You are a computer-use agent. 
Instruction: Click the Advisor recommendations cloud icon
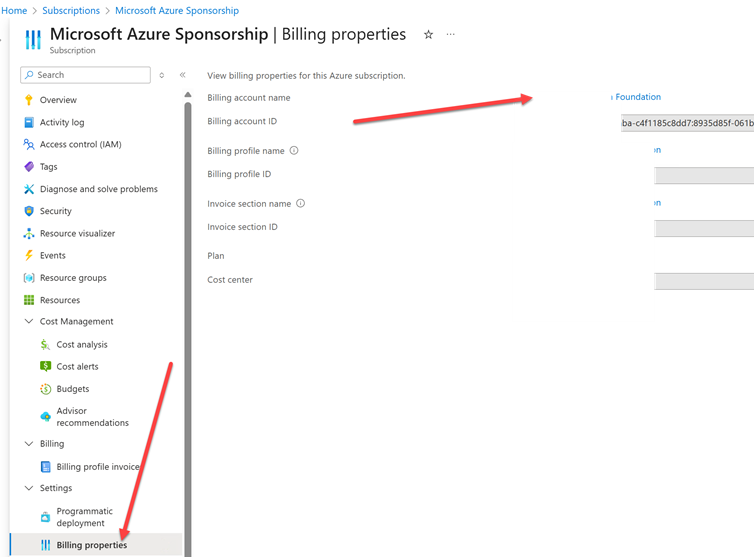[45, 417]
